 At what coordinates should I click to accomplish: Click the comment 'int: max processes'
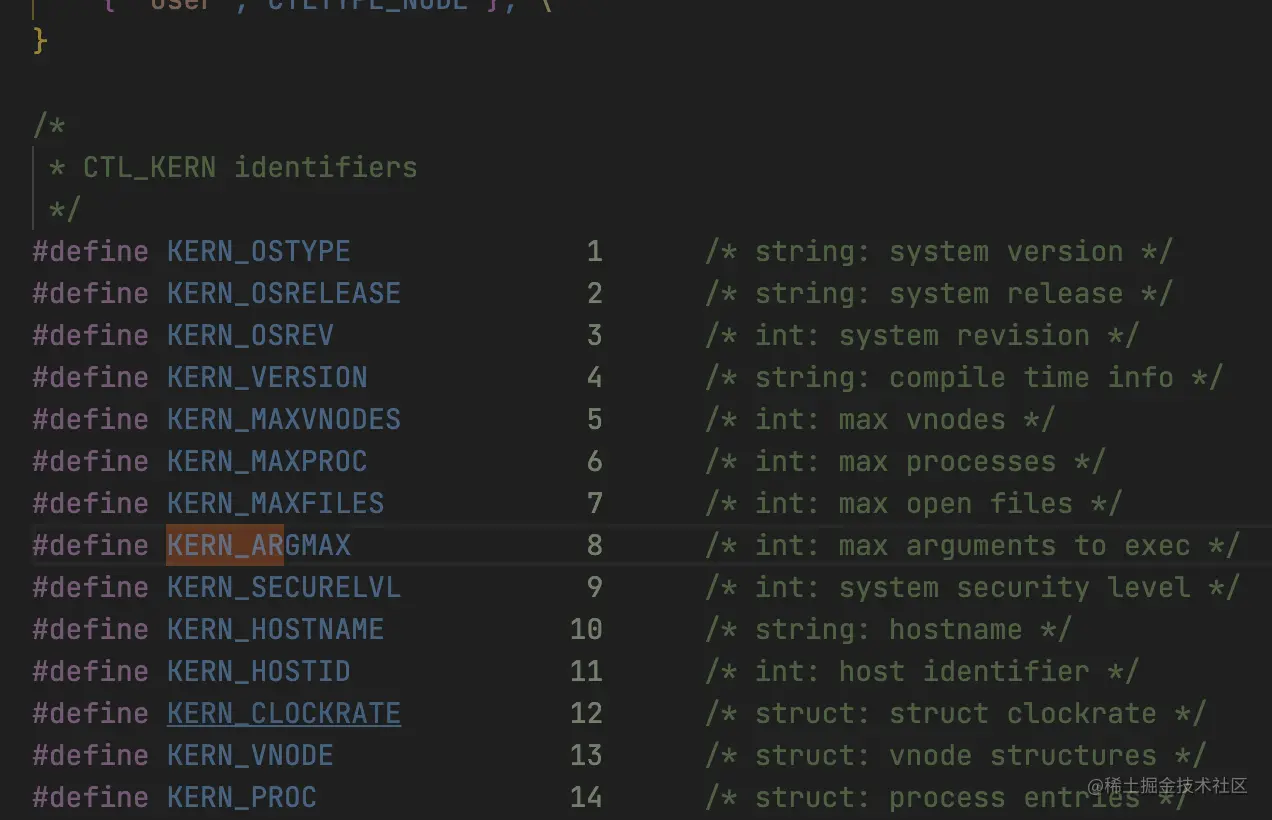tap(905, 461)
